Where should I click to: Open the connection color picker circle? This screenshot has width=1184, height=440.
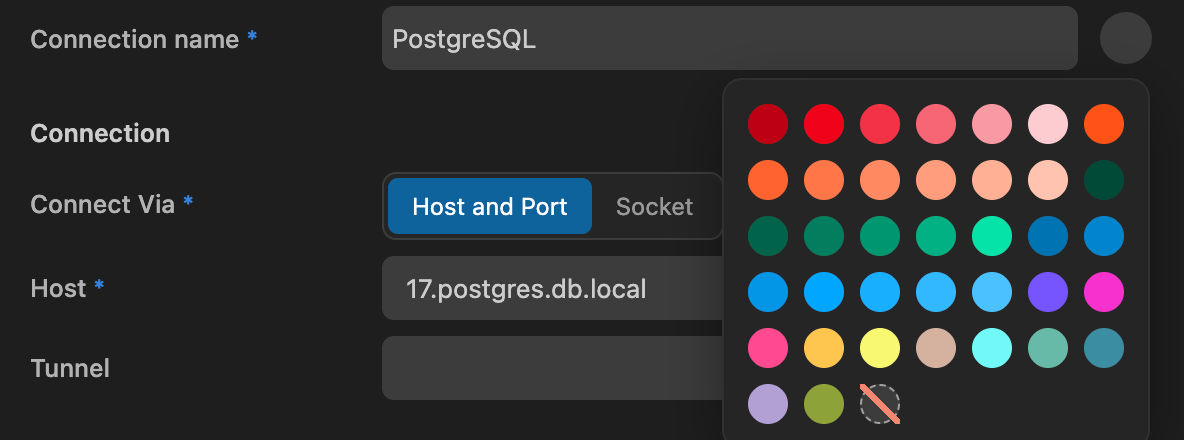[1125, 38]
